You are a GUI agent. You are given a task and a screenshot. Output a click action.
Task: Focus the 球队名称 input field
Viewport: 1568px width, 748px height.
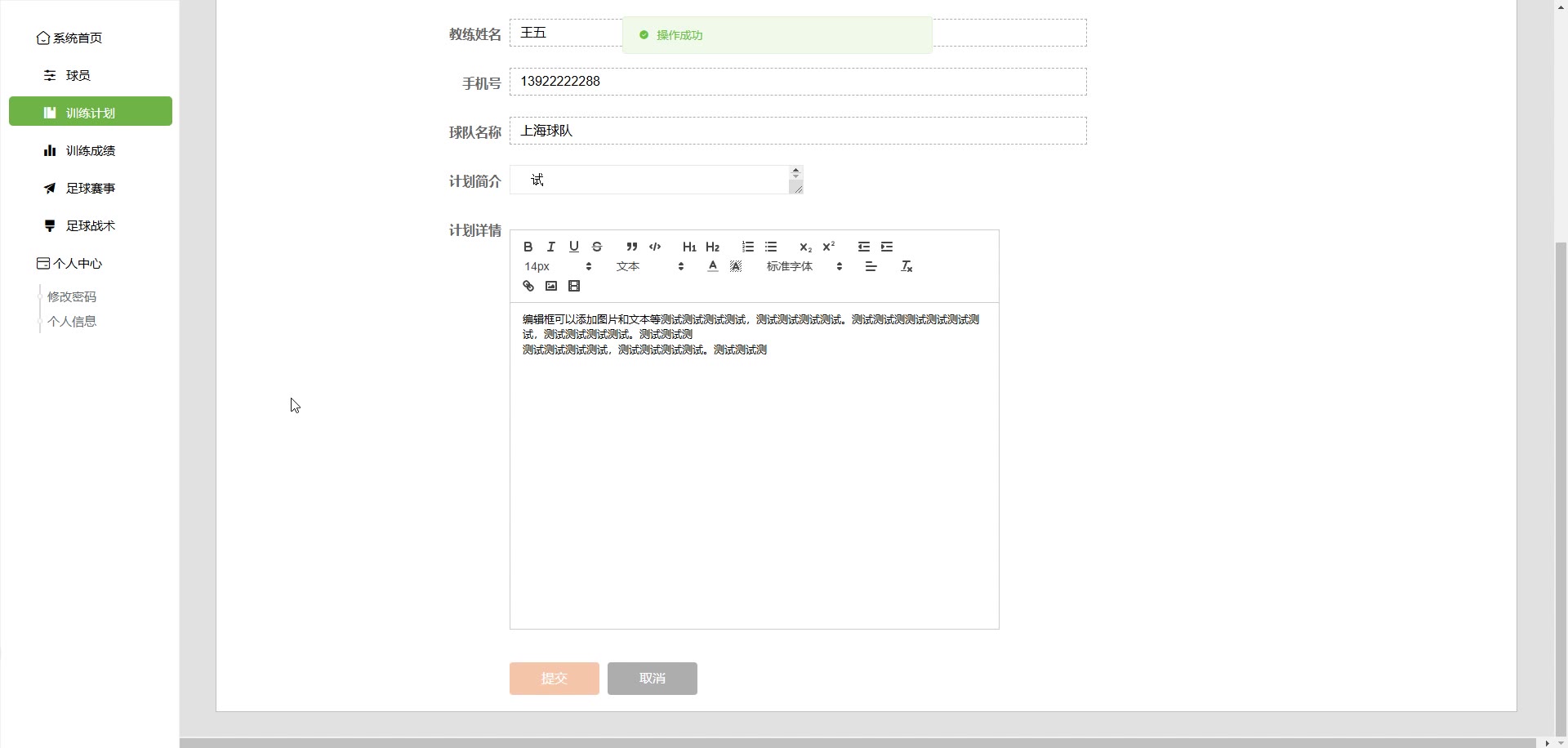(x=798, y=131)
